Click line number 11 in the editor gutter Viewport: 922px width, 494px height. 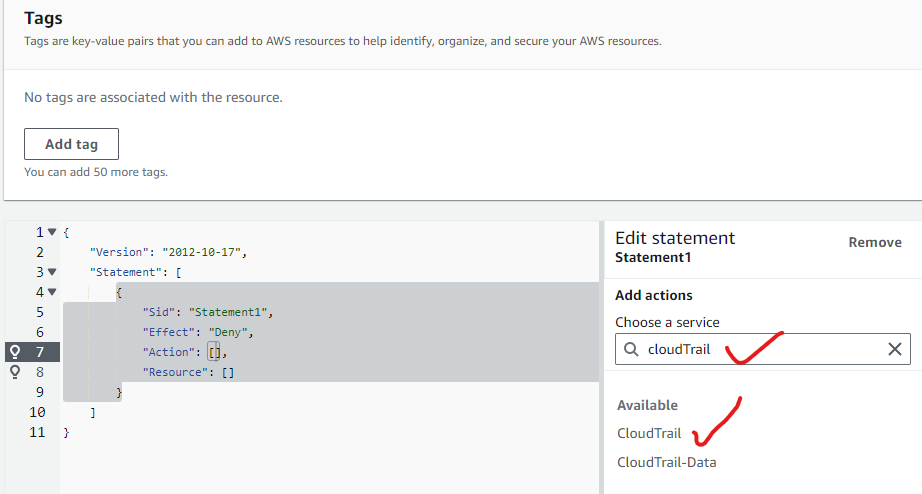(x=36, y=432)
